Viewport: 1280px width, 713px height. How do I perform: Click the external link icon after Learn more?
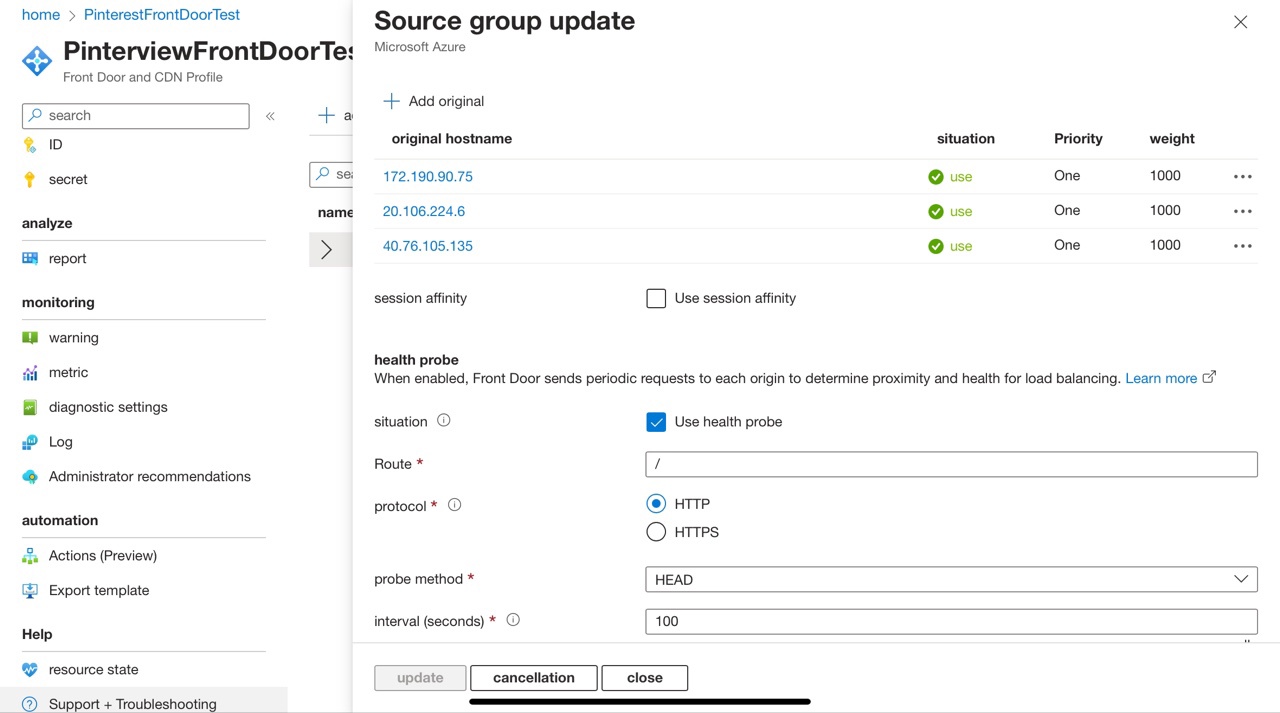coord(1209,377)
